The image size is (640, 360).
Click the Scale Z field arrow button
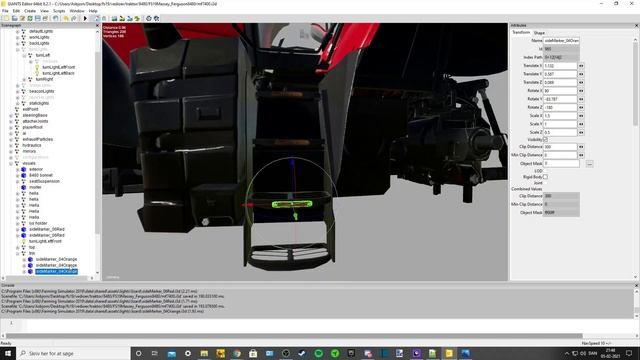[x=581, y=133]
